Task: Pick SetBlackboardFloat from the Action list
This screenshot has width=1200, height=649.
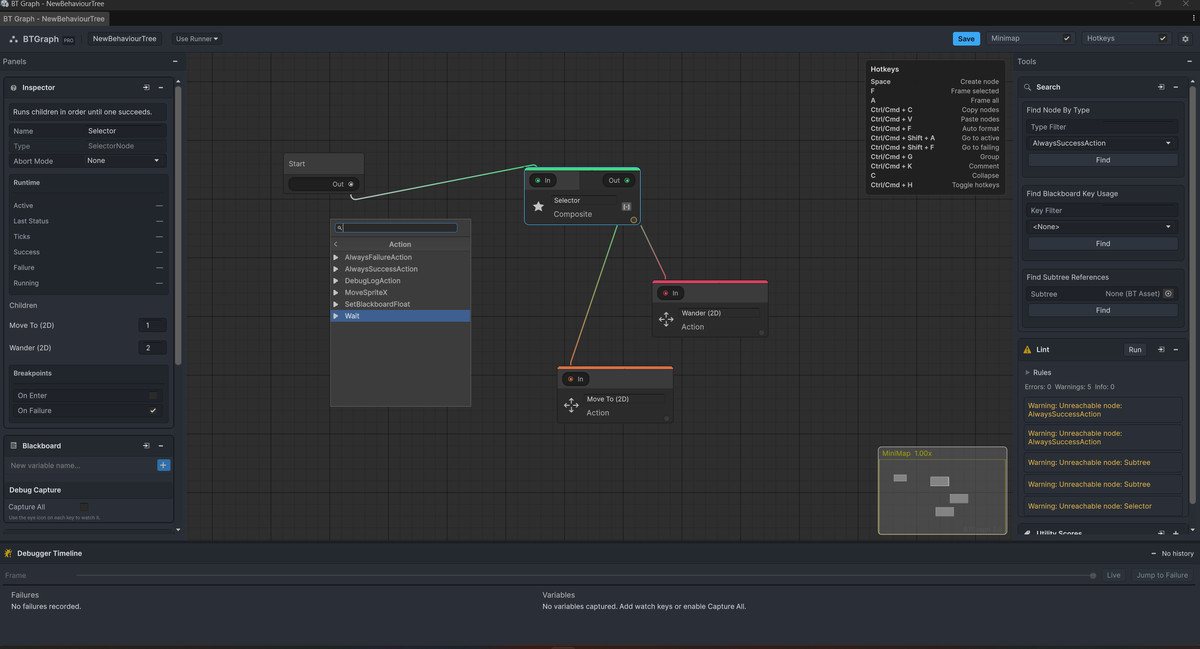Action: click(400, 304)
